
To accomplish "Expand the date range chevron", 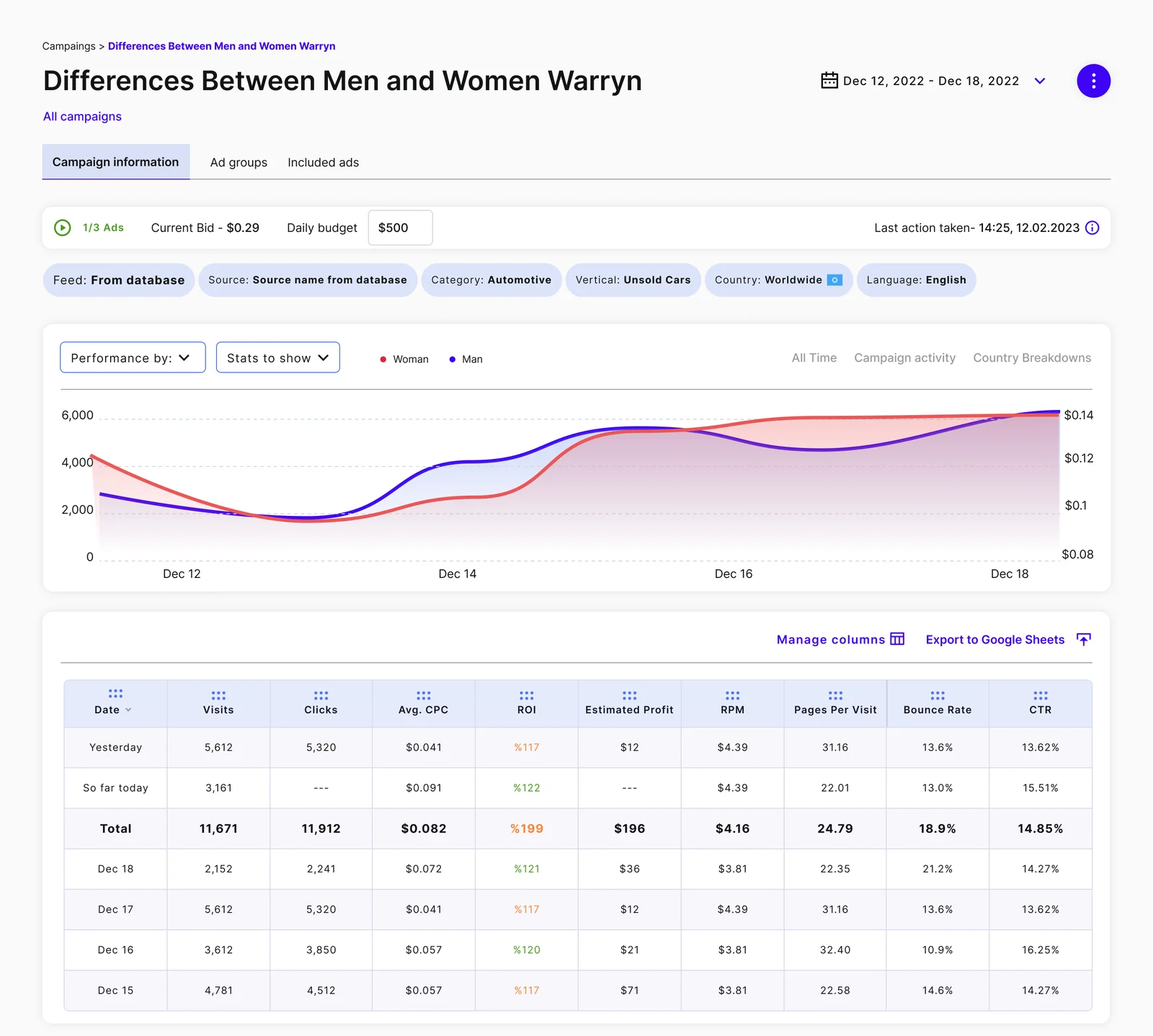I will 1040,81.
